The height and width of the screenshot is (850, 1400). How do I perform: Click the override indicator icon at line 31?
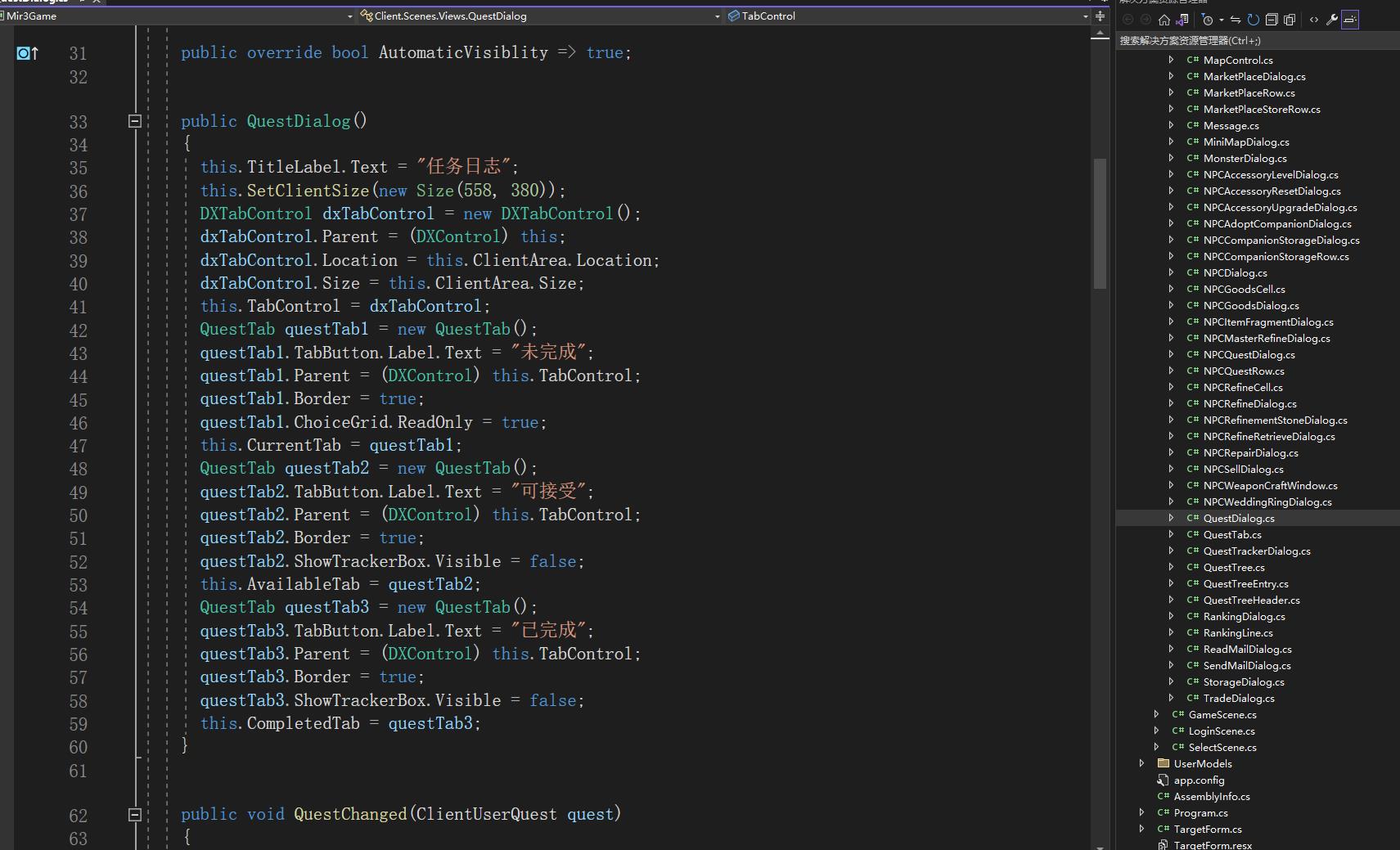pos(28,53)
